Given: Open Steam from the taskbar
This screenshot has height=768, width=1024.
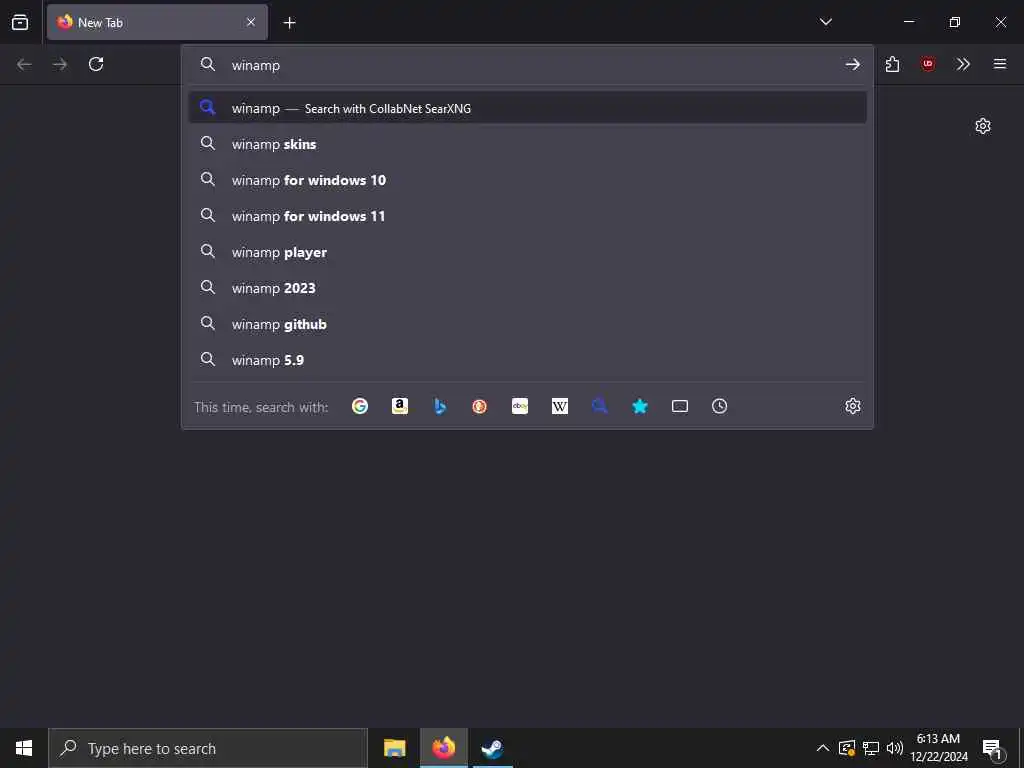Looking at the screenshot, I should 492,748.
